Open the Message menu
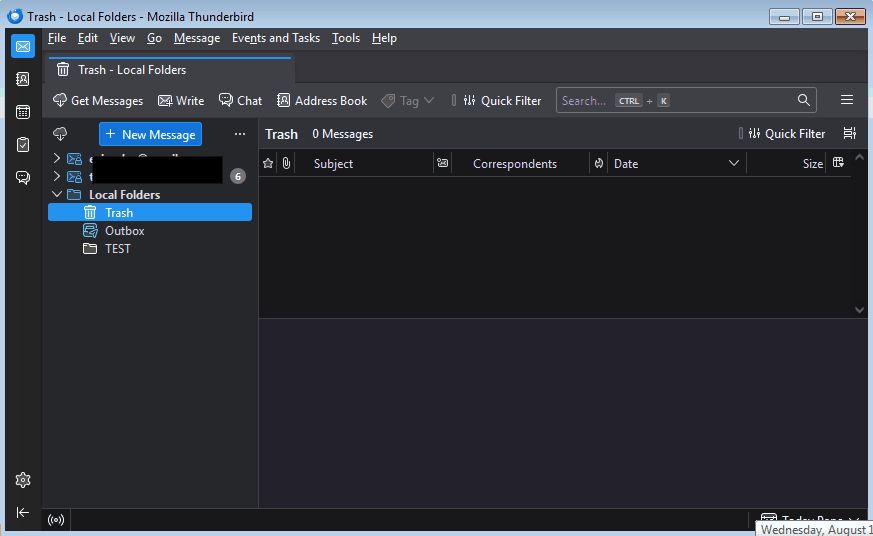873x536 pixels. tap(197, 38)
